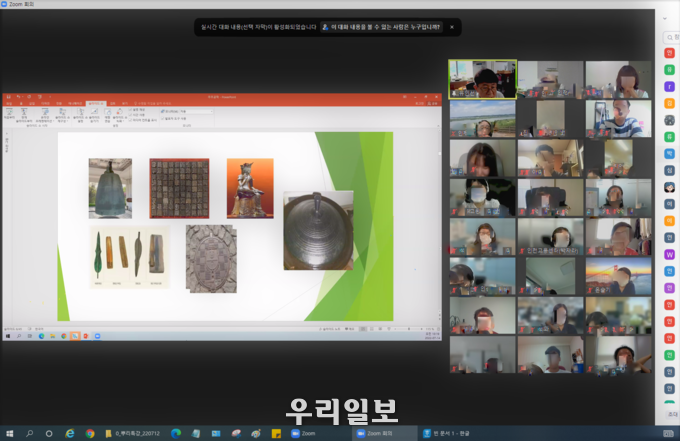
Task: Launch Google Chrome from the taskbar
Action: 90,433
